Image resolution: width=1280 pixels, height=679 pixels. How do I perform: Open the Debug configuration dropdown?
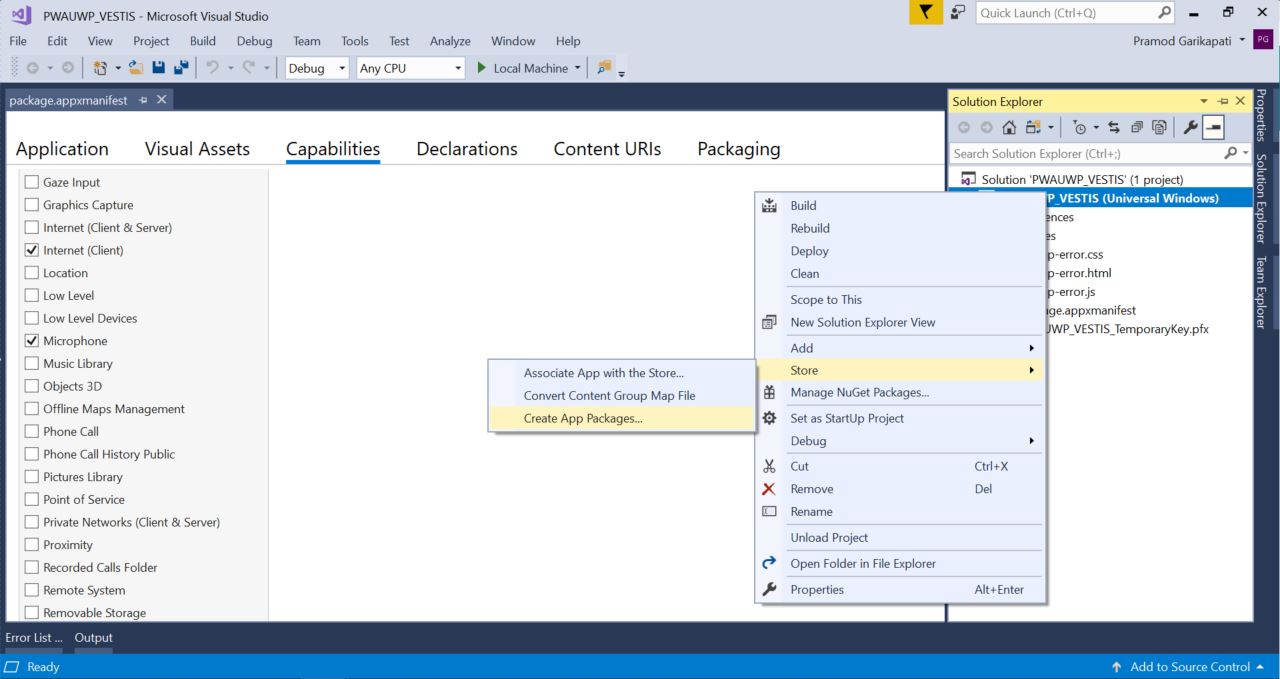(316, 67)
